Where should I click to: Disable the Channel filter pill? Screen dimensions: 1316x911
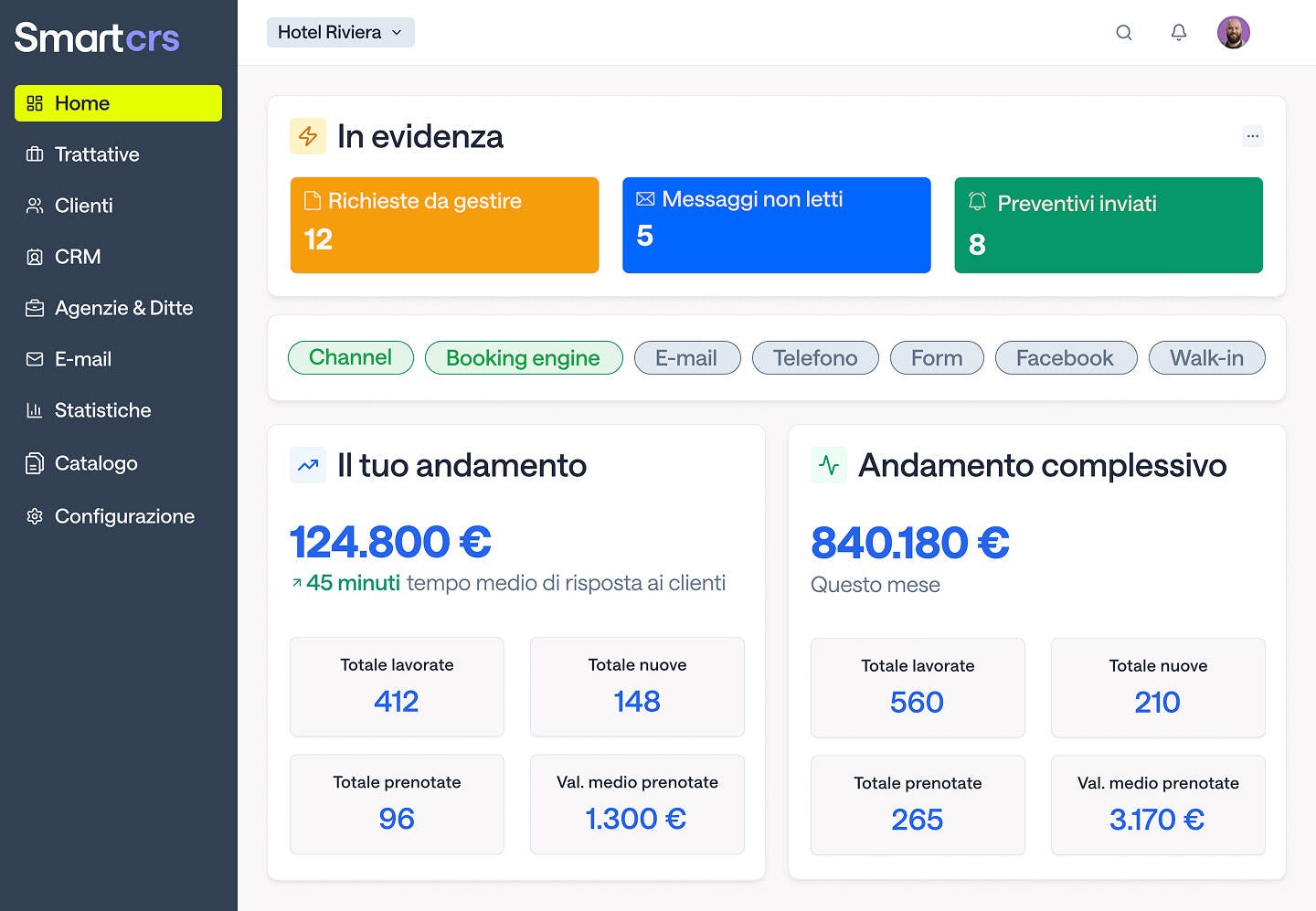coord(350,357)
